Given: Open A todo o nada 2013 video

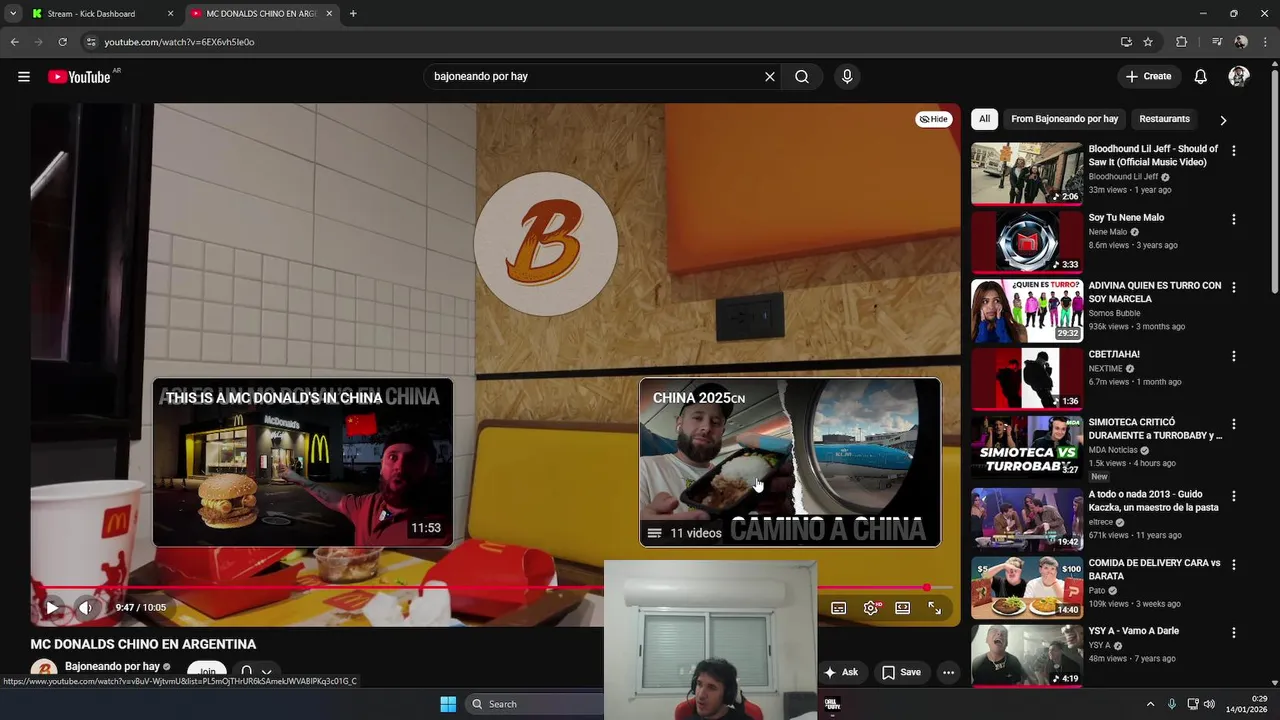Looking at the screenshot, I should [x=1027, y=519].
